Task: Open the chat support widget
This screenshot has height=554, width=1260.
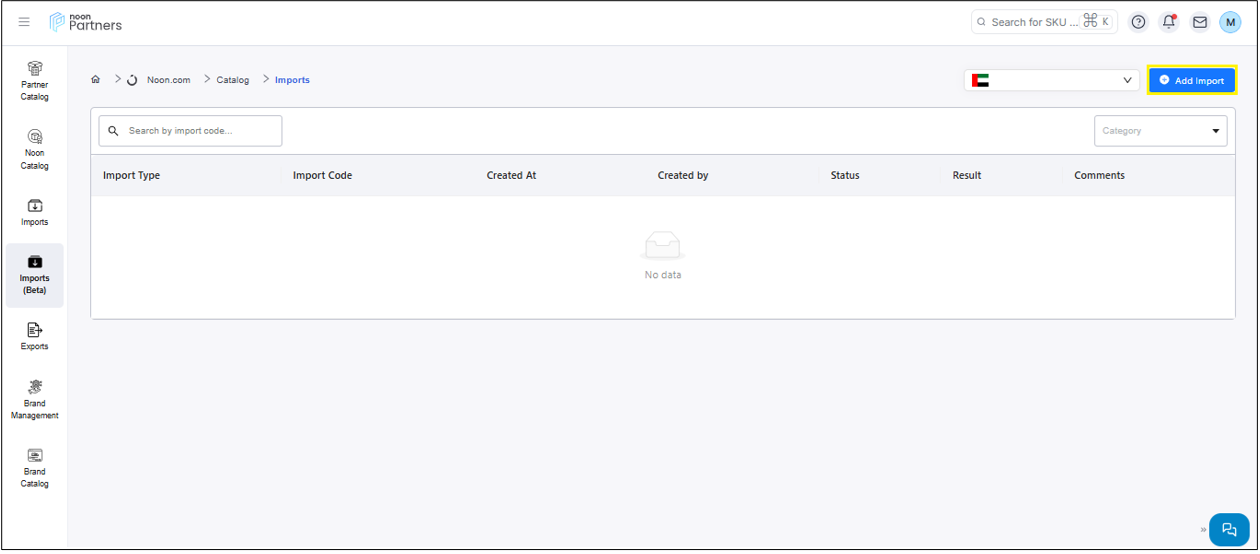Action: [1229, 530]
